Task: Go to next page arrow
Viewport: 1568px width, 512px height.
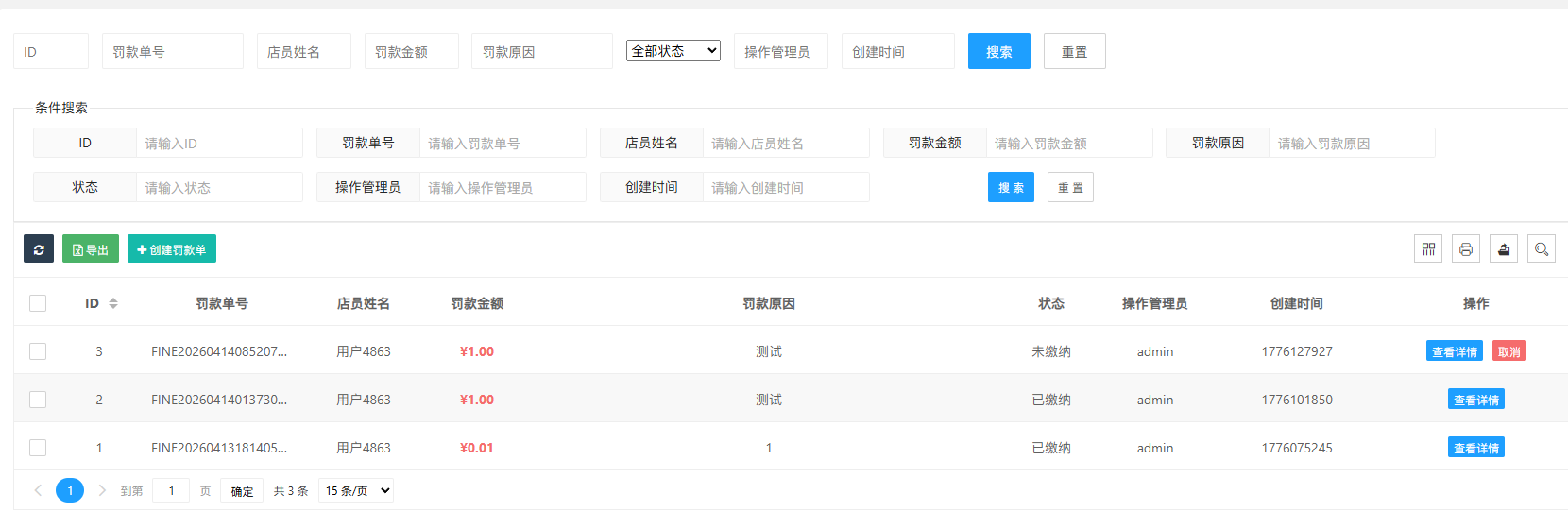Action: [x=102, y=490]
